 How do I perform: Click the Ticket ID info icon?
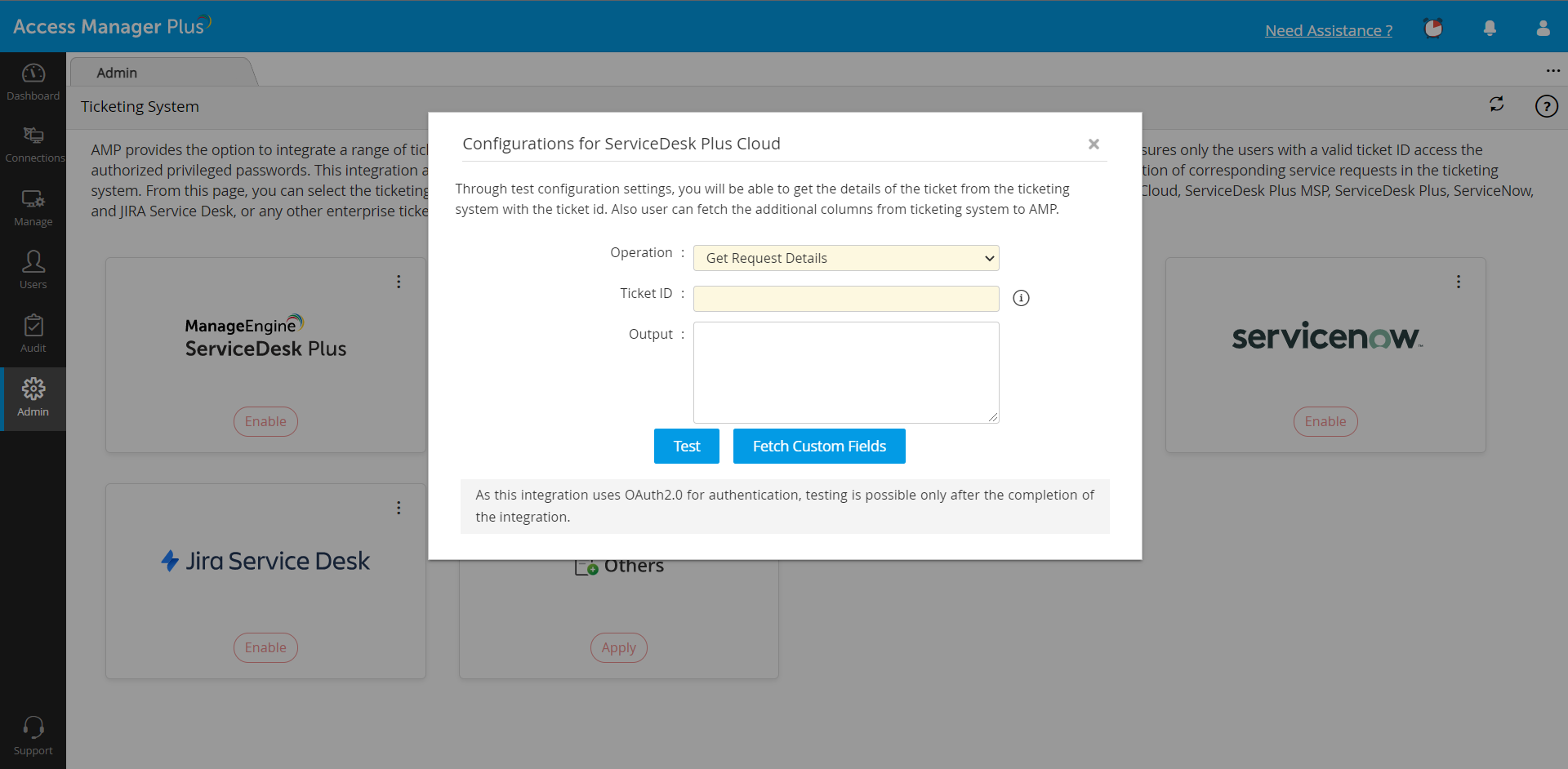(1021, 298)
